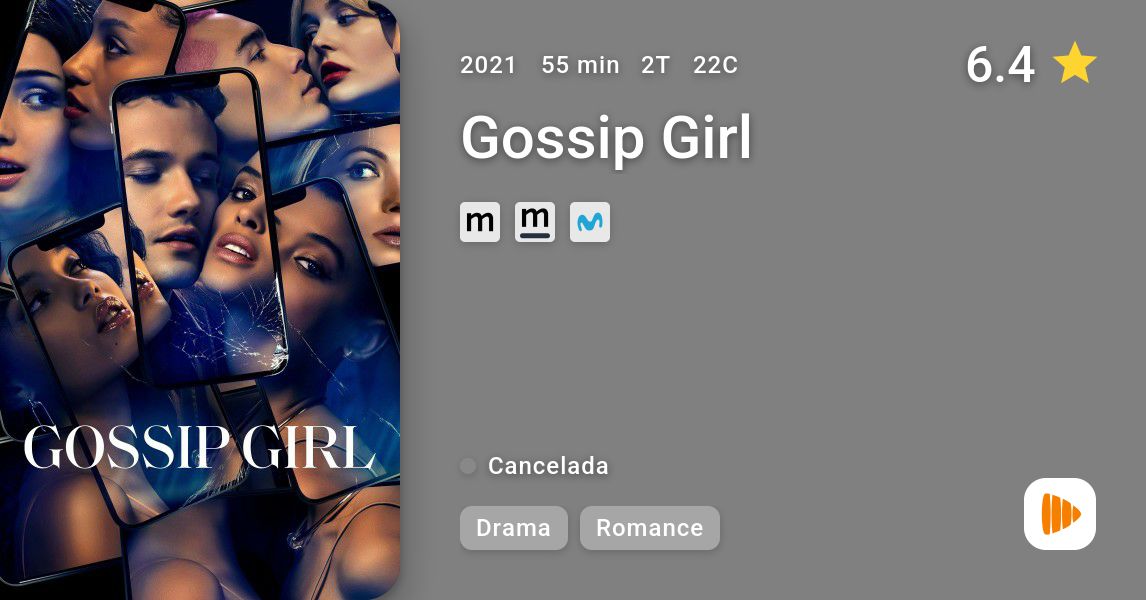
Task: Open the underlined 'm' streaming provider icon
Action: tap(535, 222)
